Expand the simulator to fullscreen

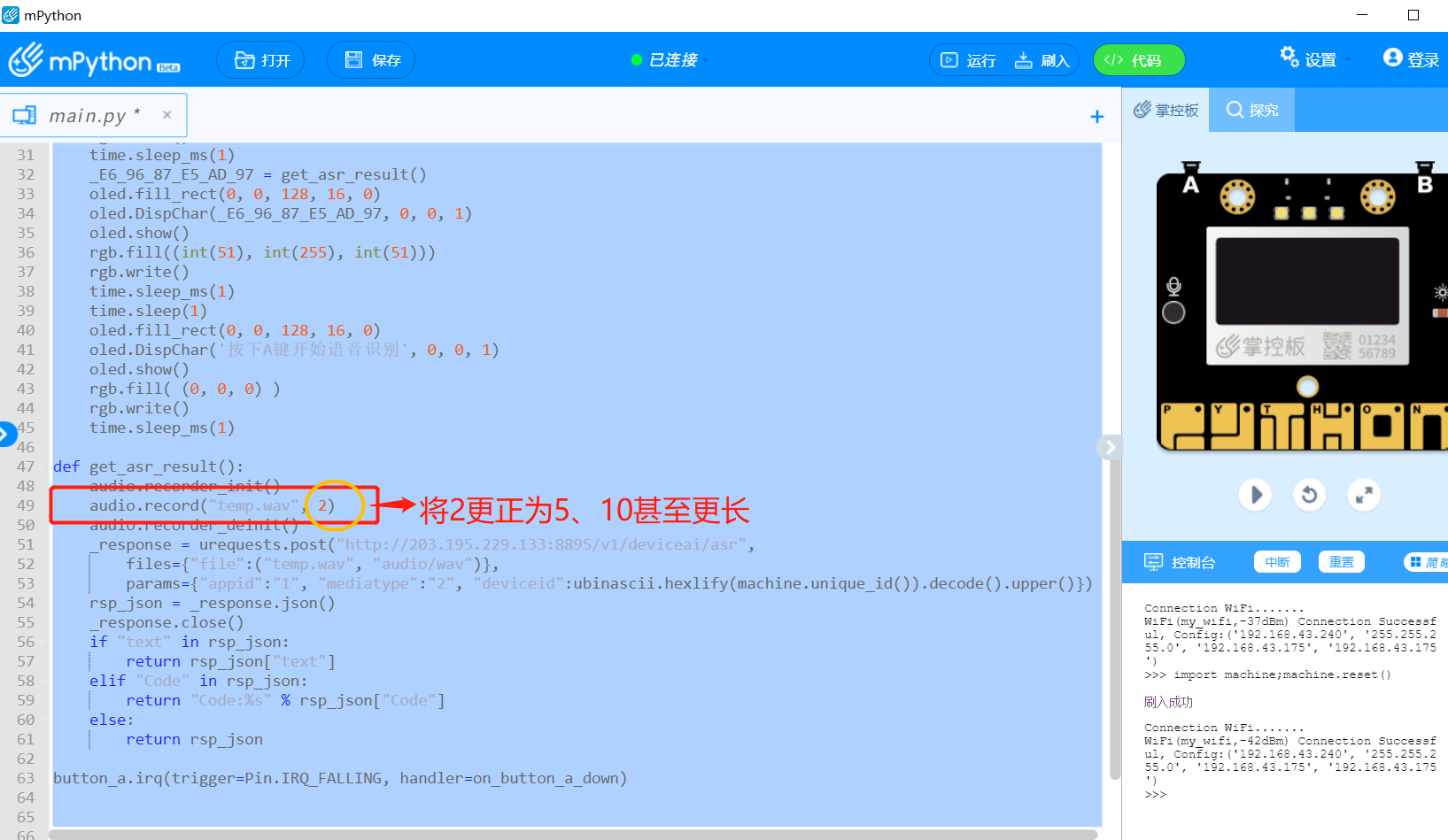click(1364, 495)
